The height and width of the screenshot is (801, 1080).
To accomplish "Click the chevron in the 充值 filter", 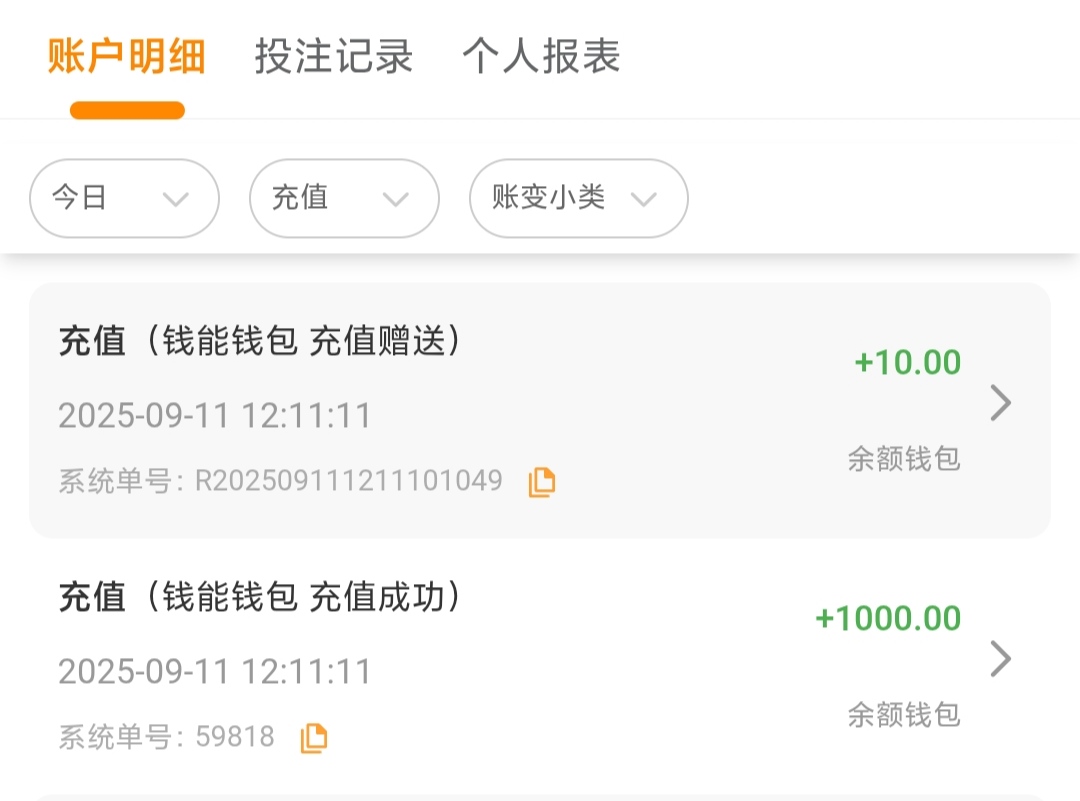I will [x=396, y=199].
